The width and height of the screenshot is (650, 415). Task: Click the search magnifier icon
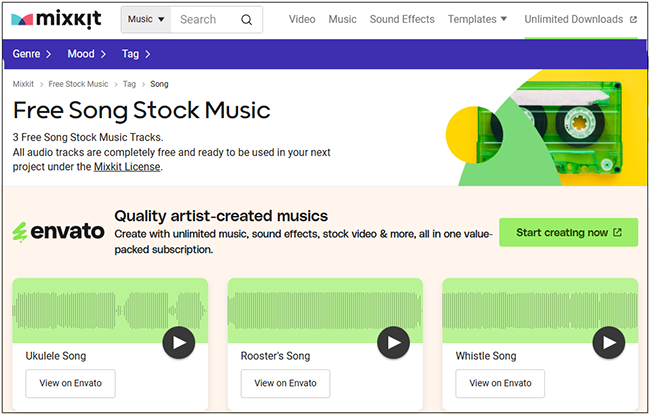tap(247, 20)
